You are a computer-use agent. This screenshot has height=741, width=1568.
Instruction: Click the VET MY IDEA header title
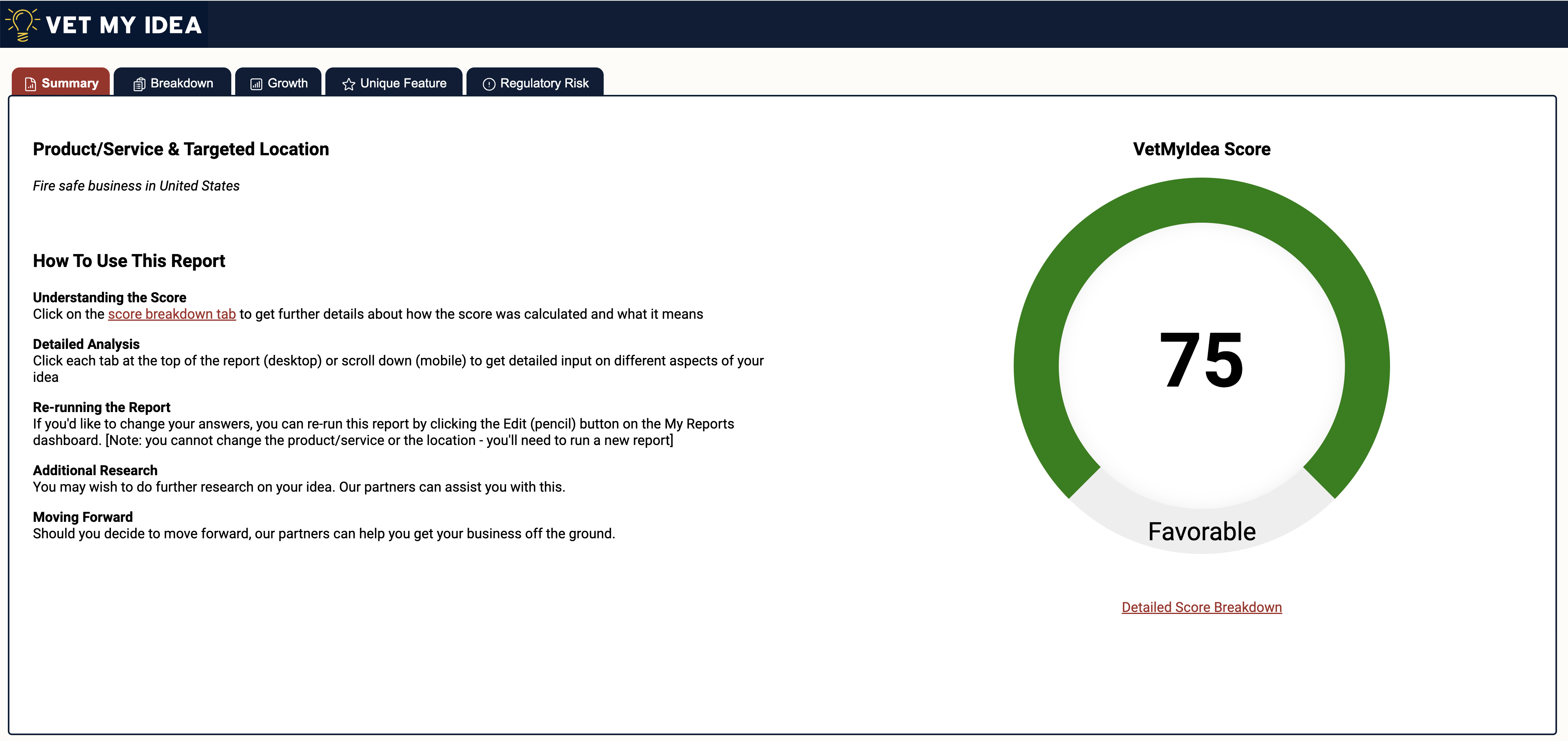tap(123, 25)
